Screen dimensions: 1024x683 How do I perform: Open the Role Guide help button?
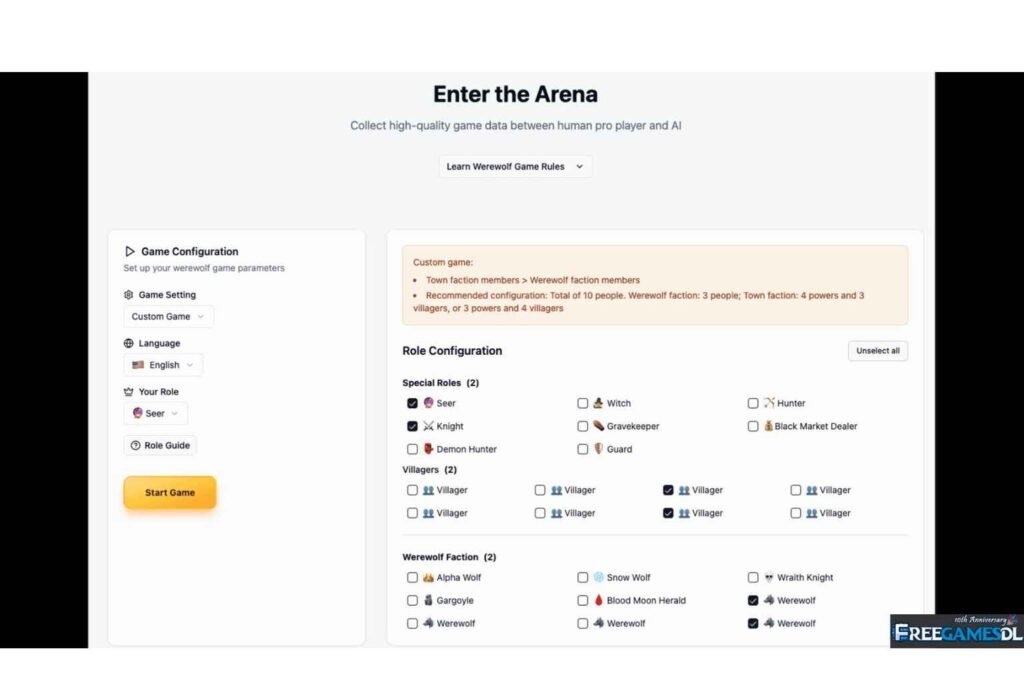point(160,445)
